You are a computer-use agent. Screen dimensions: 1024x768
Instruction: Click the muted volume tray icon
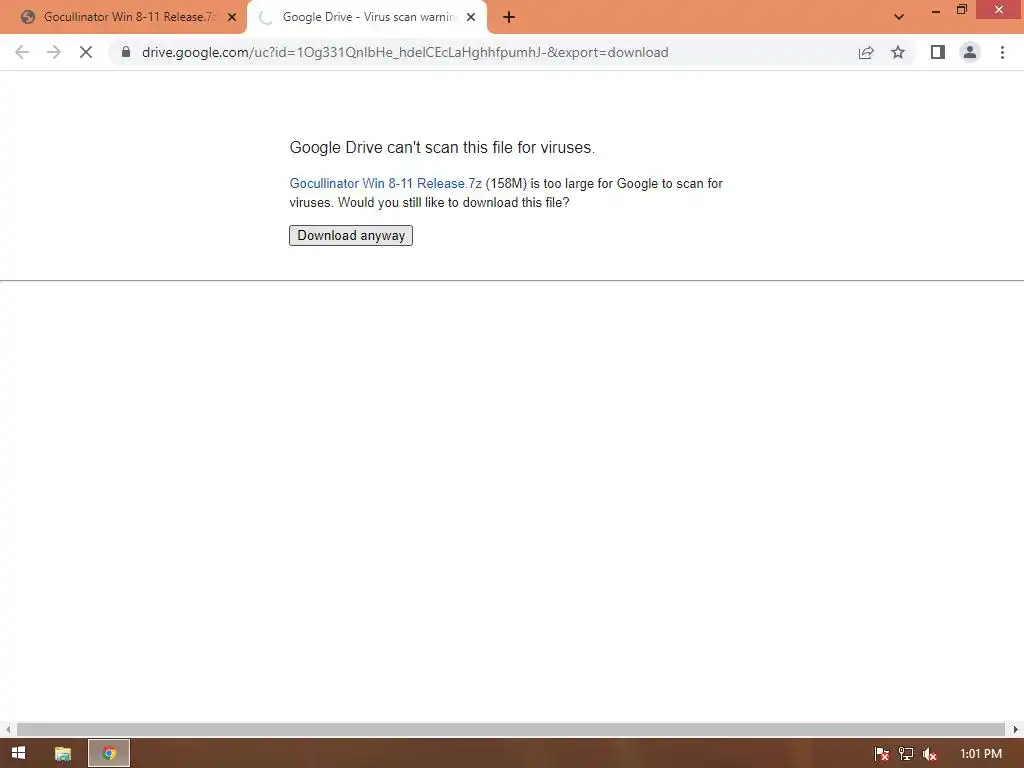(930, 754)
